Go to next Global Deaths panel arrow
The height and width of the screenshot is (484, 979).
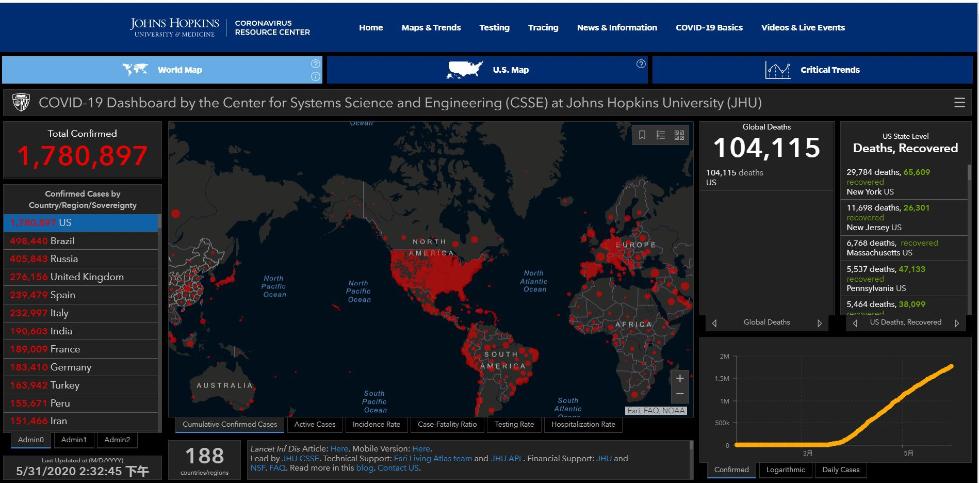pyautogui.click(x=820, y=323)
